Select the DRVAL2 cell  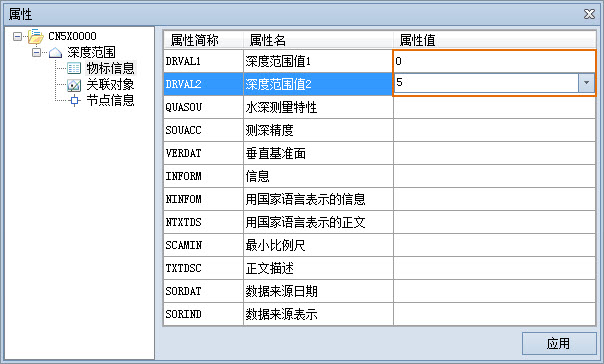[203, 84]
